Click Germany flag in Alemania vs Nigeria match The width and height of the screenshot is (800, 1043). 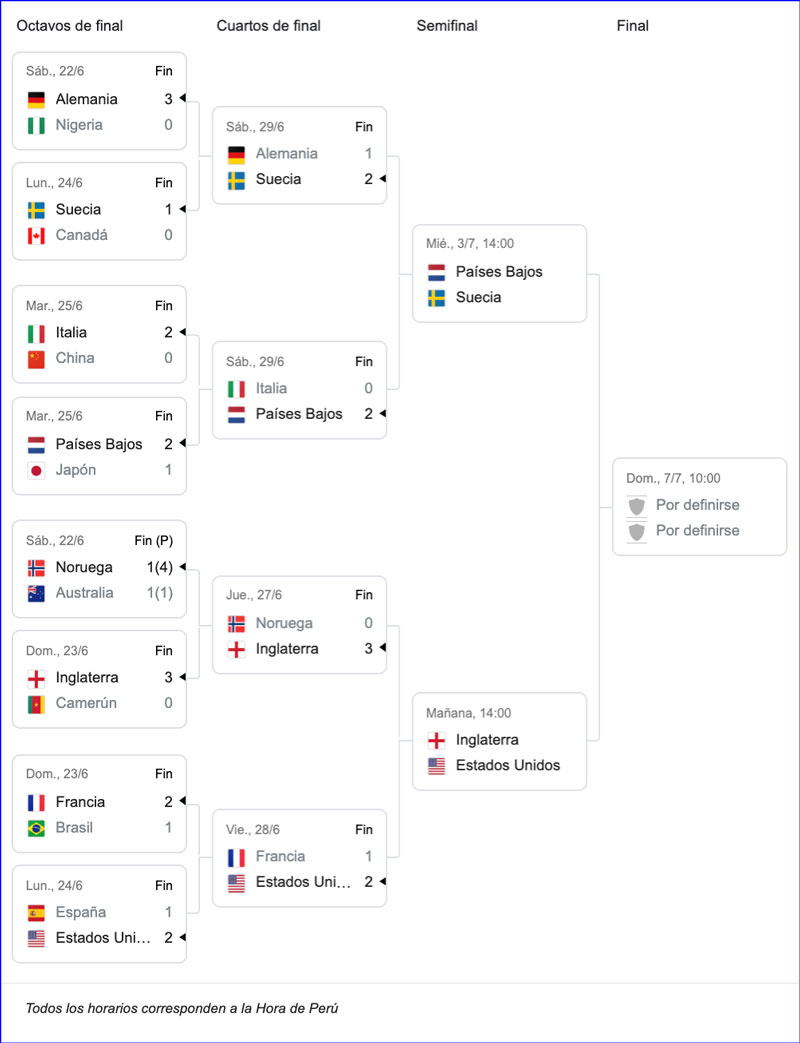pos(36,100)
